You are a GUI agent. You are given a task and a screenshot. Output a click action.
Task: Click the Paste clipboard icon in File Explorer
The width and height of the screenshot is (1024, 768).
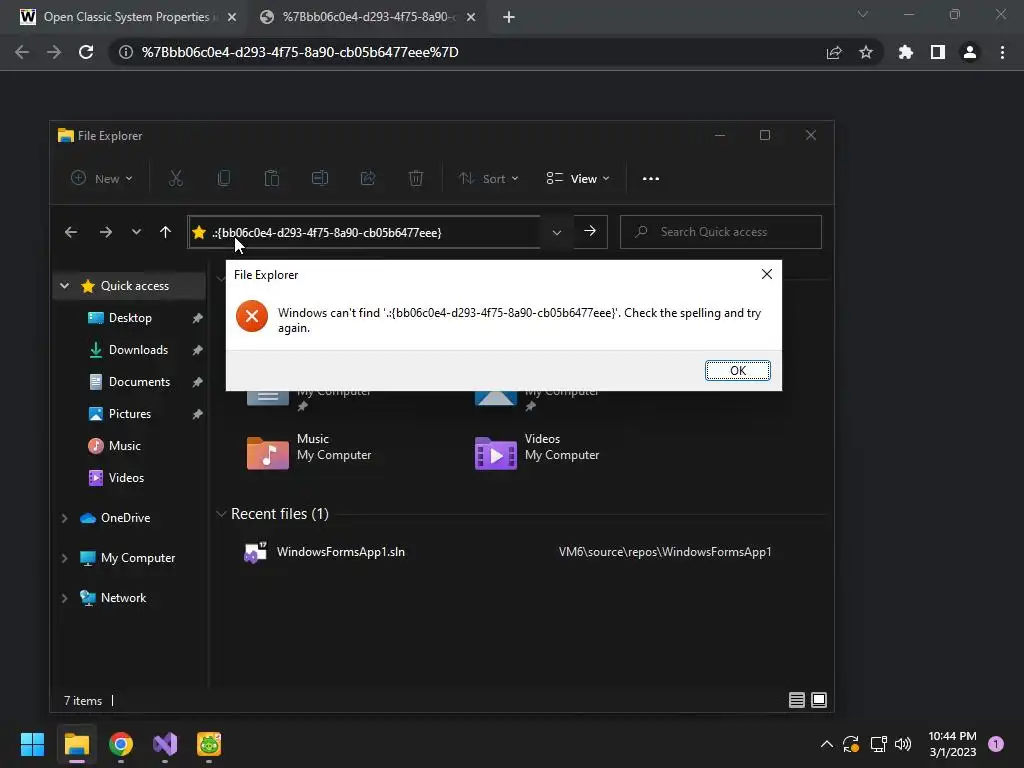(x=272, y=178)
